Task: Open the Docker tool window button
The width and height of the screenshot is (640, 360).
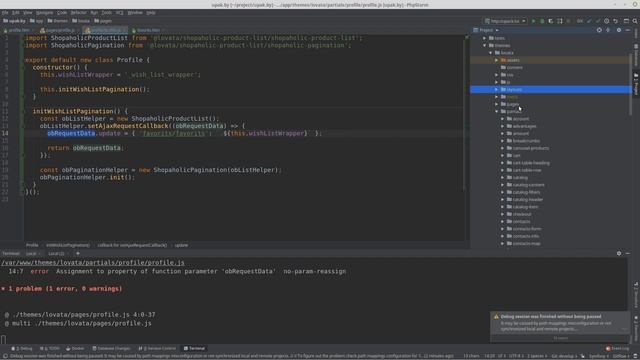Action: (75, 349)
